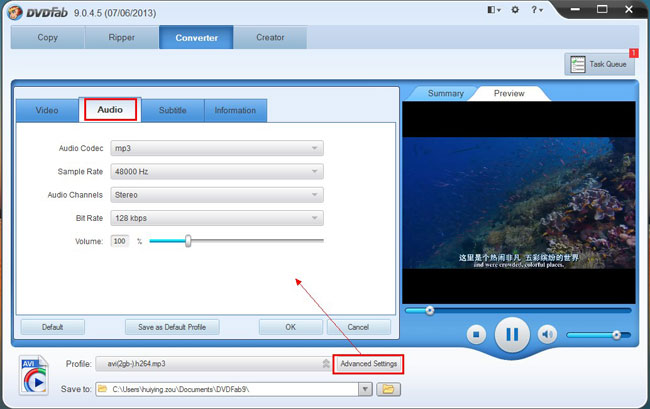Open the Information tab
Screen dimensions: 650x409
(235, 110)
